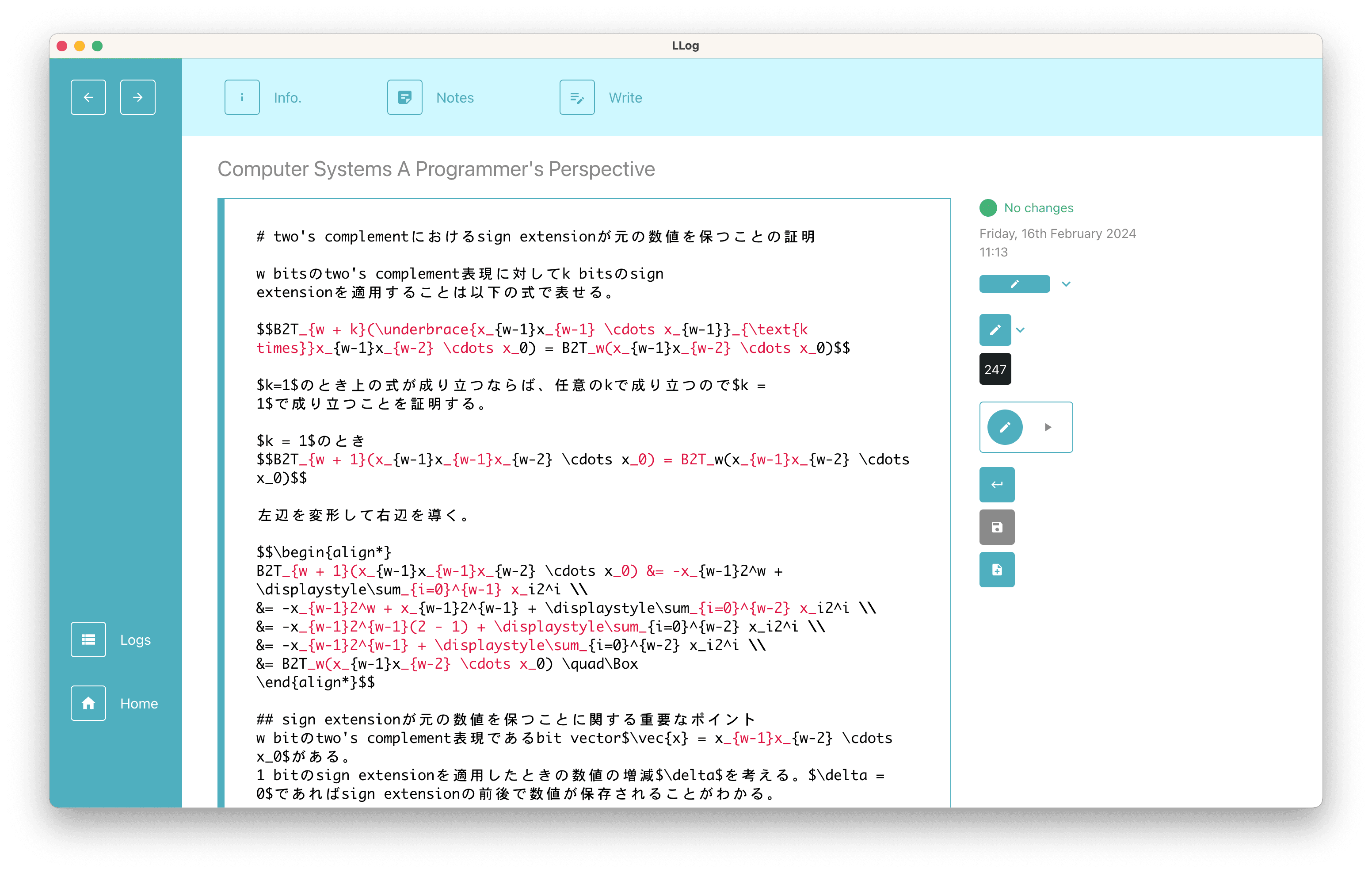
Task: Click the 247 character counter badge
Action: pyautogui.click(x=995, y=369)
